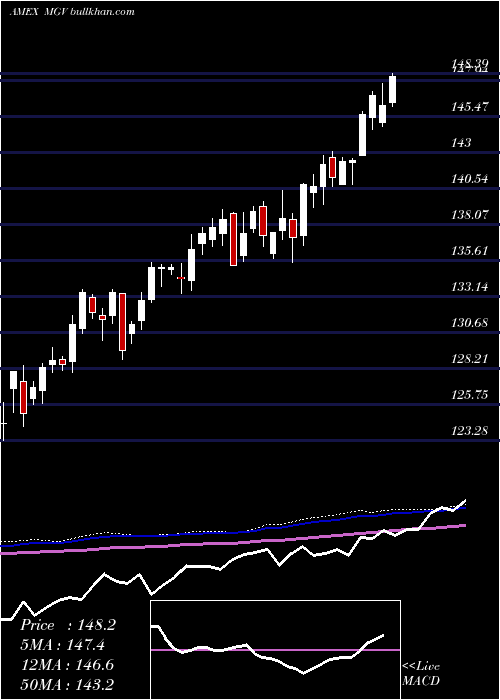Click the last white candlestick at the chart top
Screen dimensions: 500x700
click(x=393, y=90)
